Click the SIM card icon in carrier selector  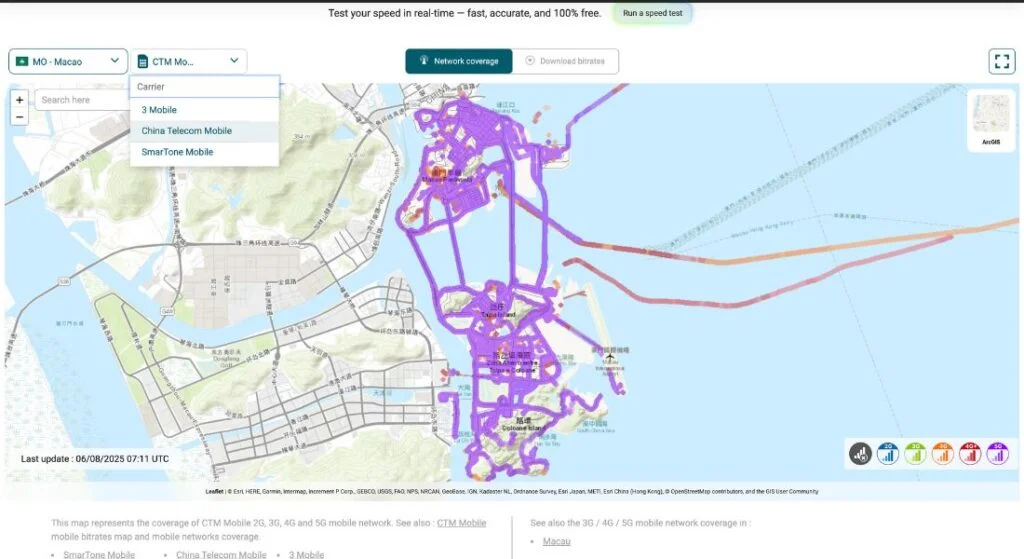[143, 62]
